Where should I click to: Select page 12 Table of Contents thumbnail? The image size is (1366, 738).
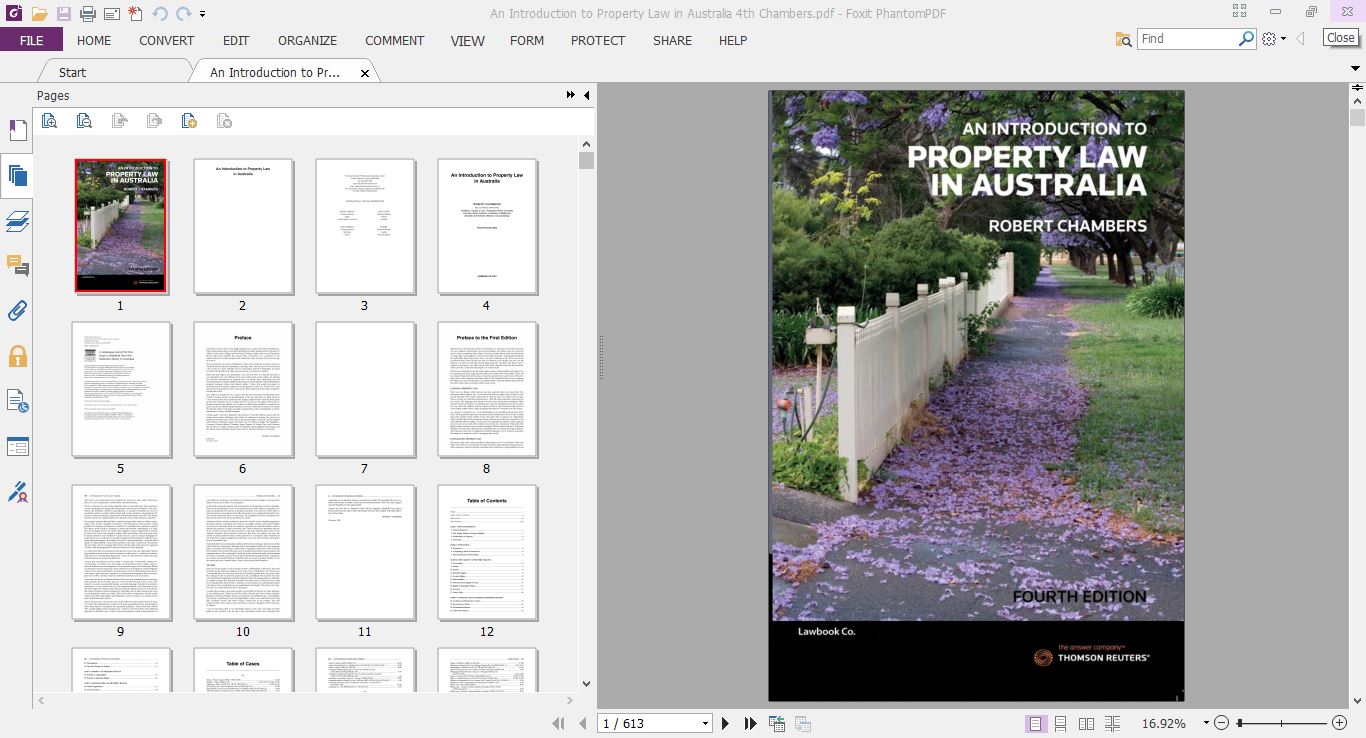[487, 553]
